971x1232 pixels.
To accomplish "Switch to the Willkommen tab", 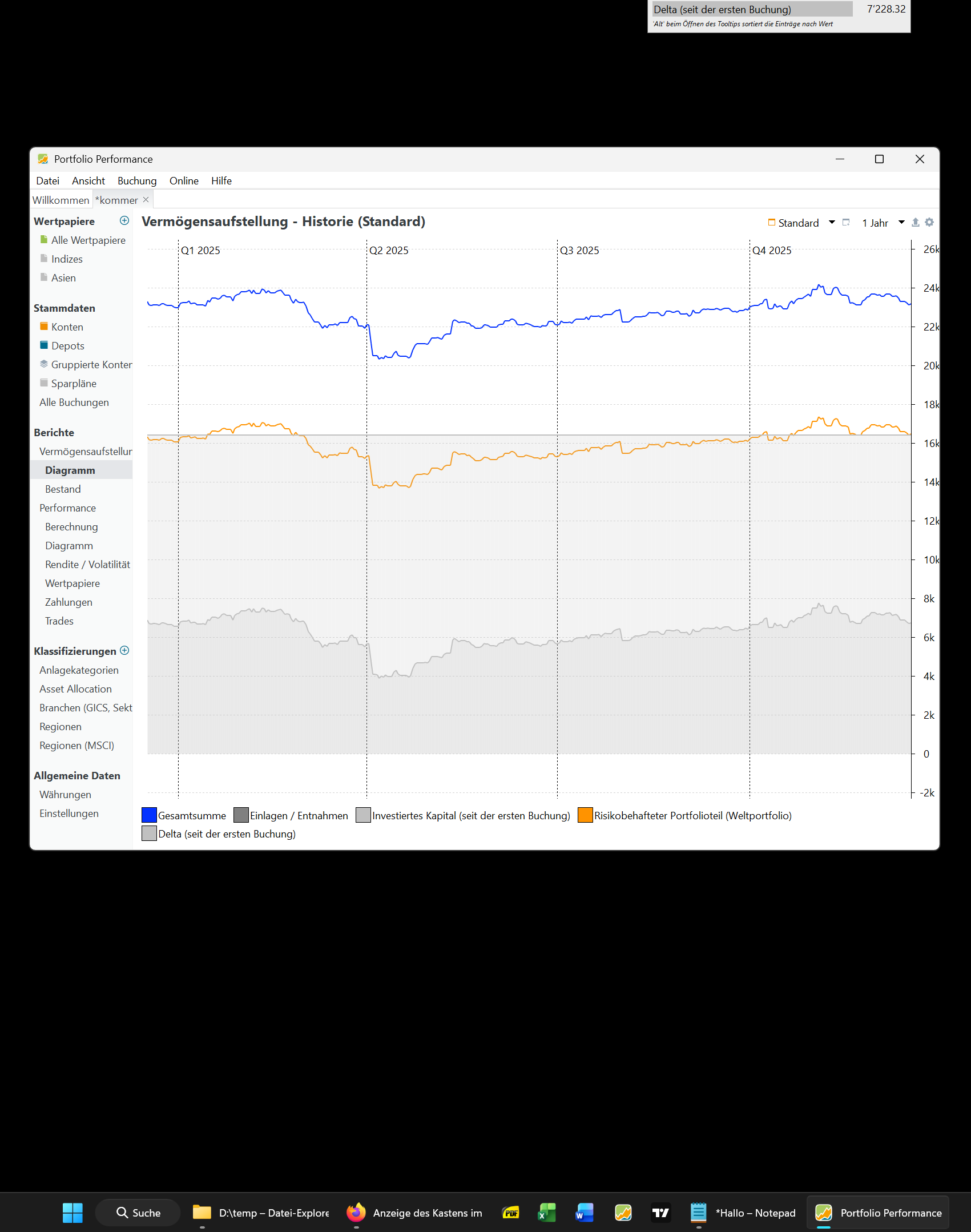I will pos(61,200).
